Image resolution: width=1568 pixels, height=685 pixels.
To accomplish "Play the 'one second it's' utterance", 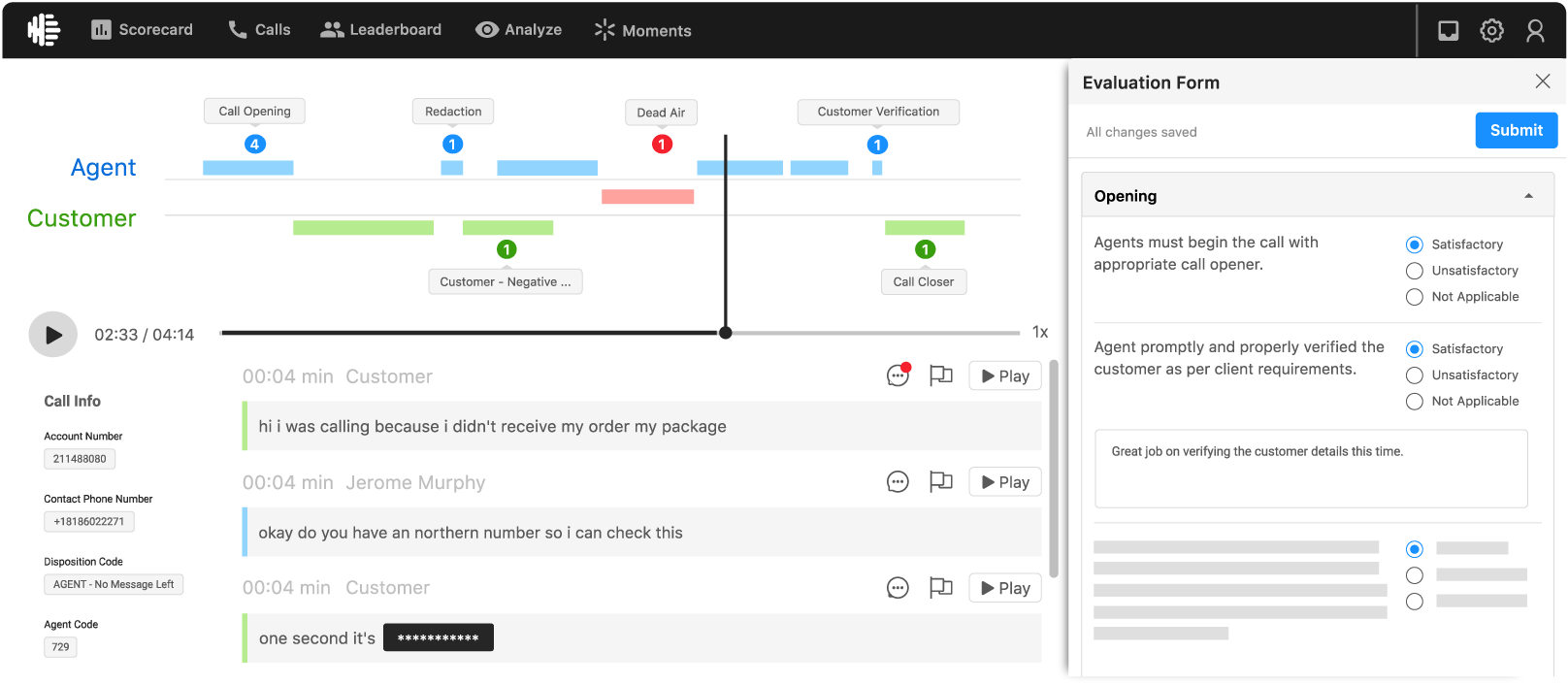I will tap(1005, 588).
